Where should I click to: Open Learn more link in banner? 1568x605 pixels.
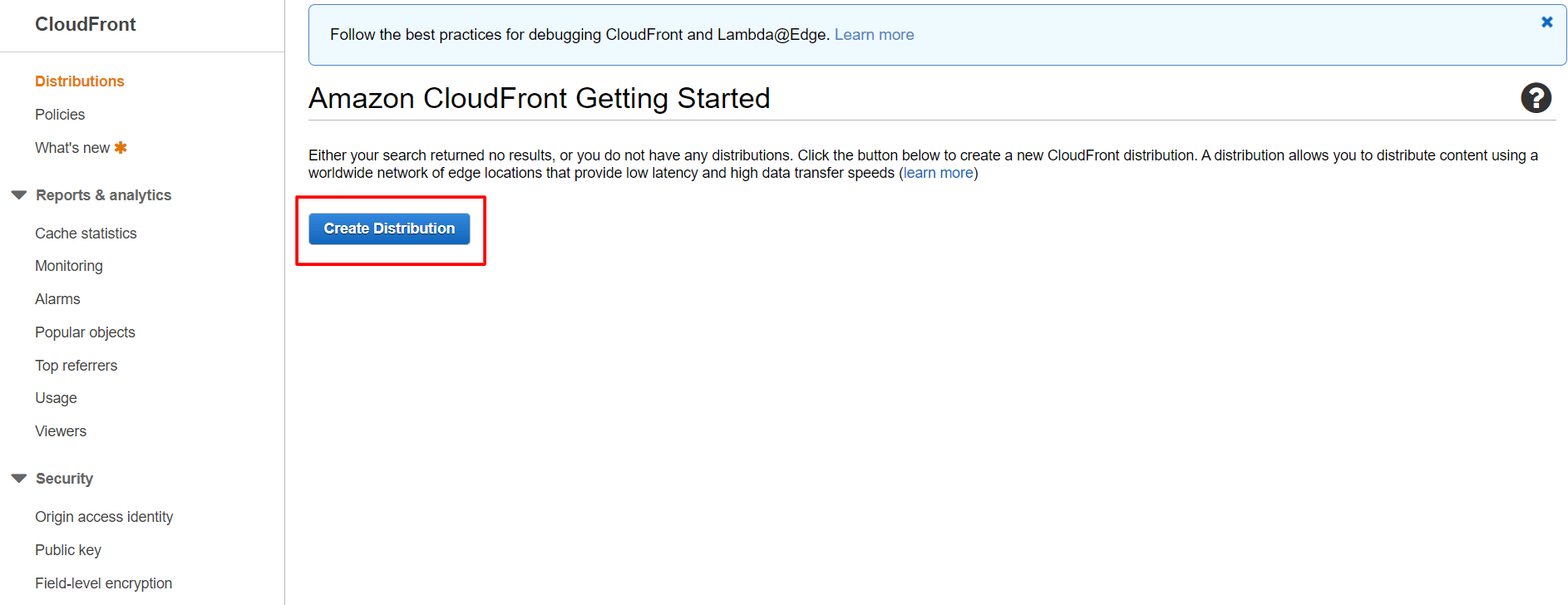(x=874, y=35)
